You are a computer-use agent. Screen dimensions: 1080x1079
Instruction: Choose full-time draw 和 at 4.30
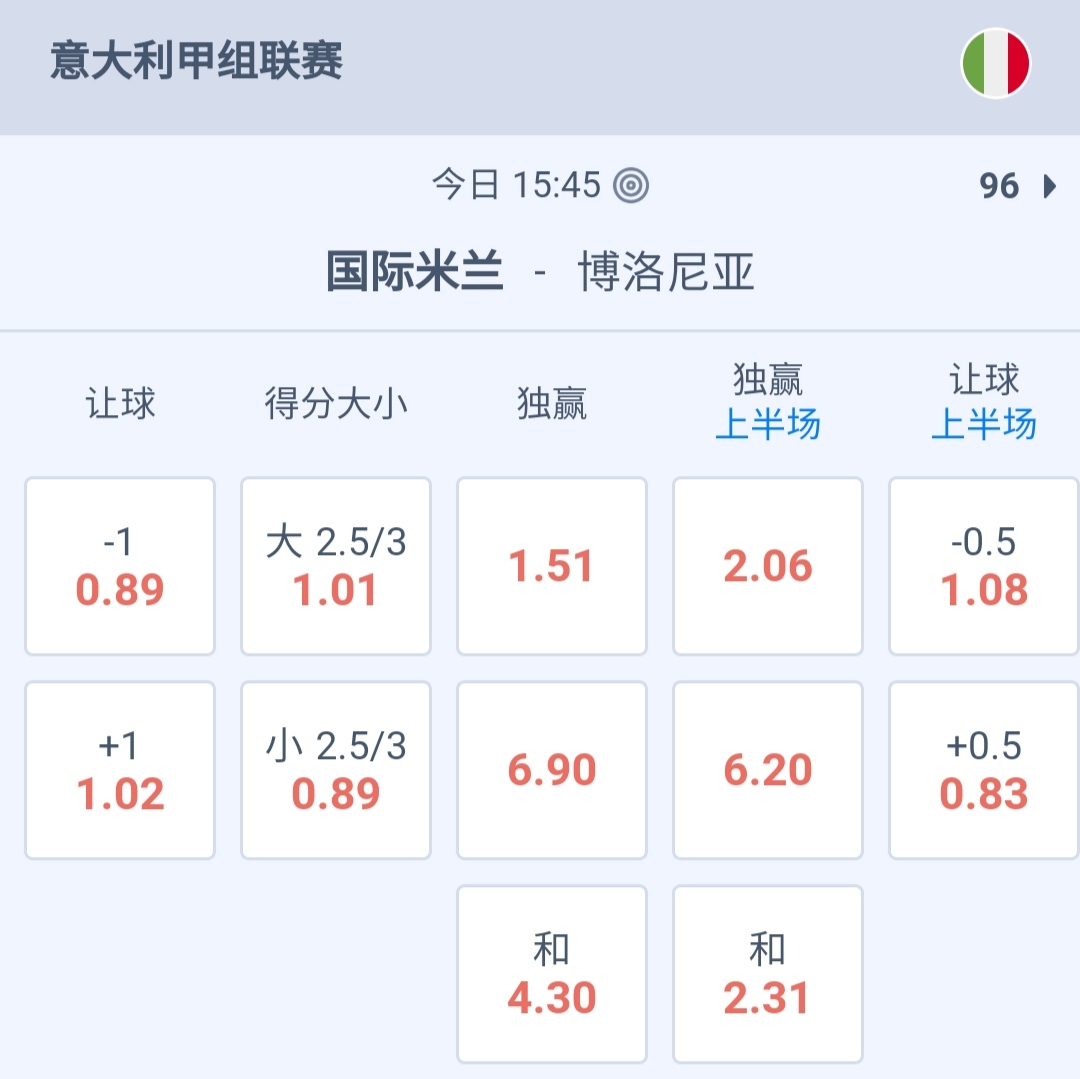(552, 974)
